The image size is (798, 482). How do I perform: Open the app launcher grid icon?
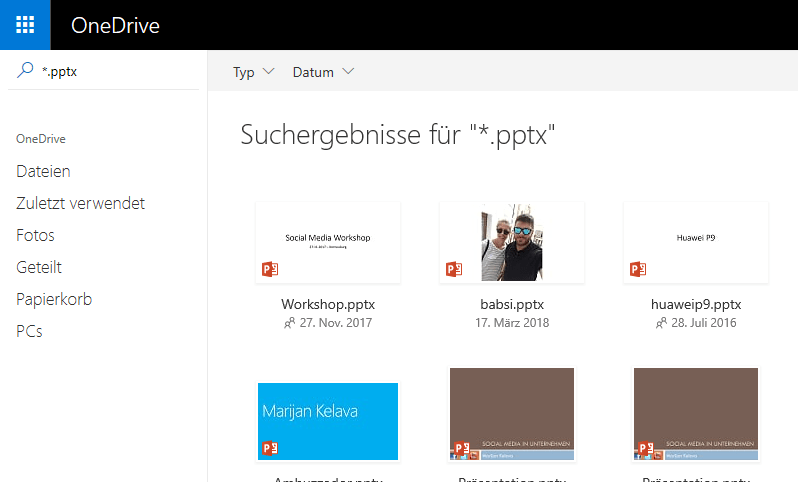point(25,24)
